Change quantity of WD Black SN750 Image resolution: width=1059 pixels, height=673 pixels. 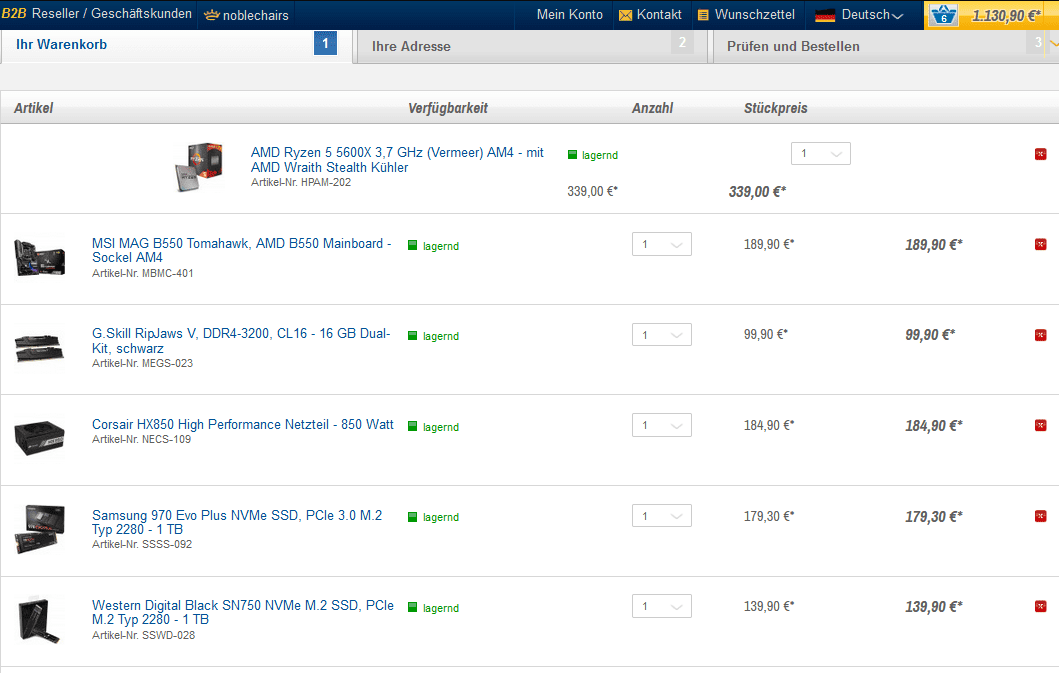click(662, 607)
